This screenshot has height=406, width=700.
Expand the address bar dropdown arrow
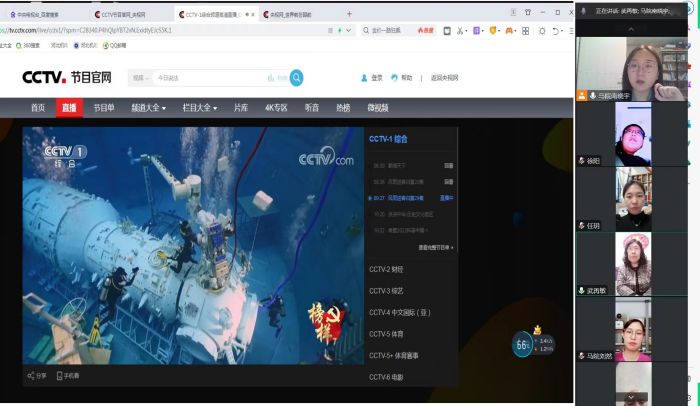click(x=349, y=30)
